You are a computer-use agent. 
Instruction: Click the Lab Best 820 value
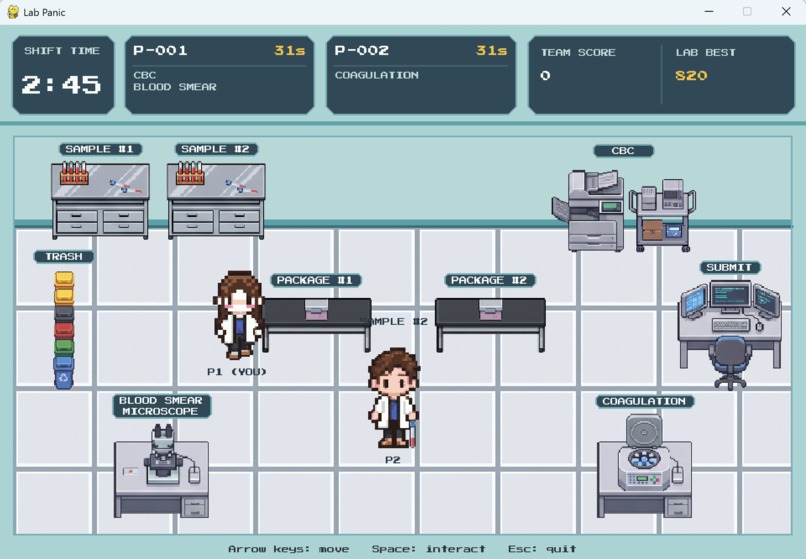click(691, 76)
